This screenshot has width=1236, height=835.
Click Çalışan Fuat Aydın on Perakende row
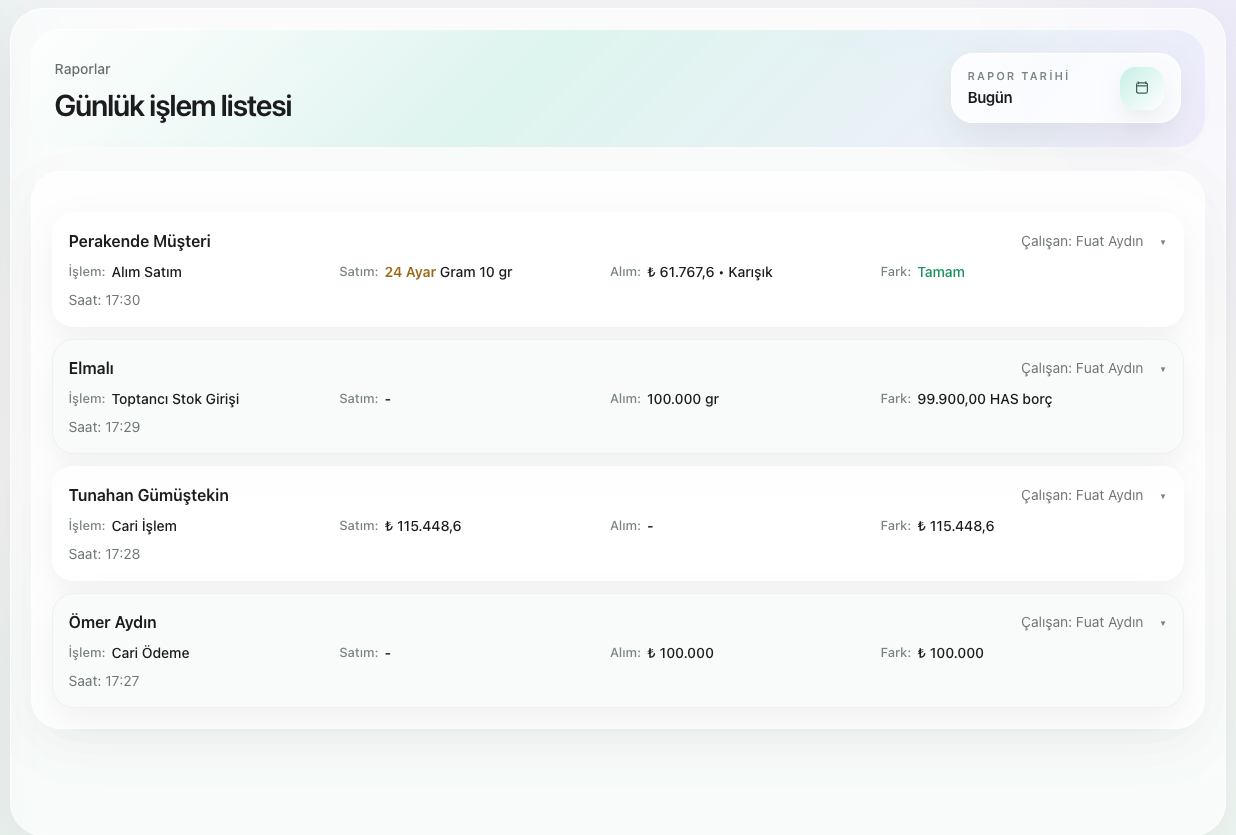[1082, 242]
